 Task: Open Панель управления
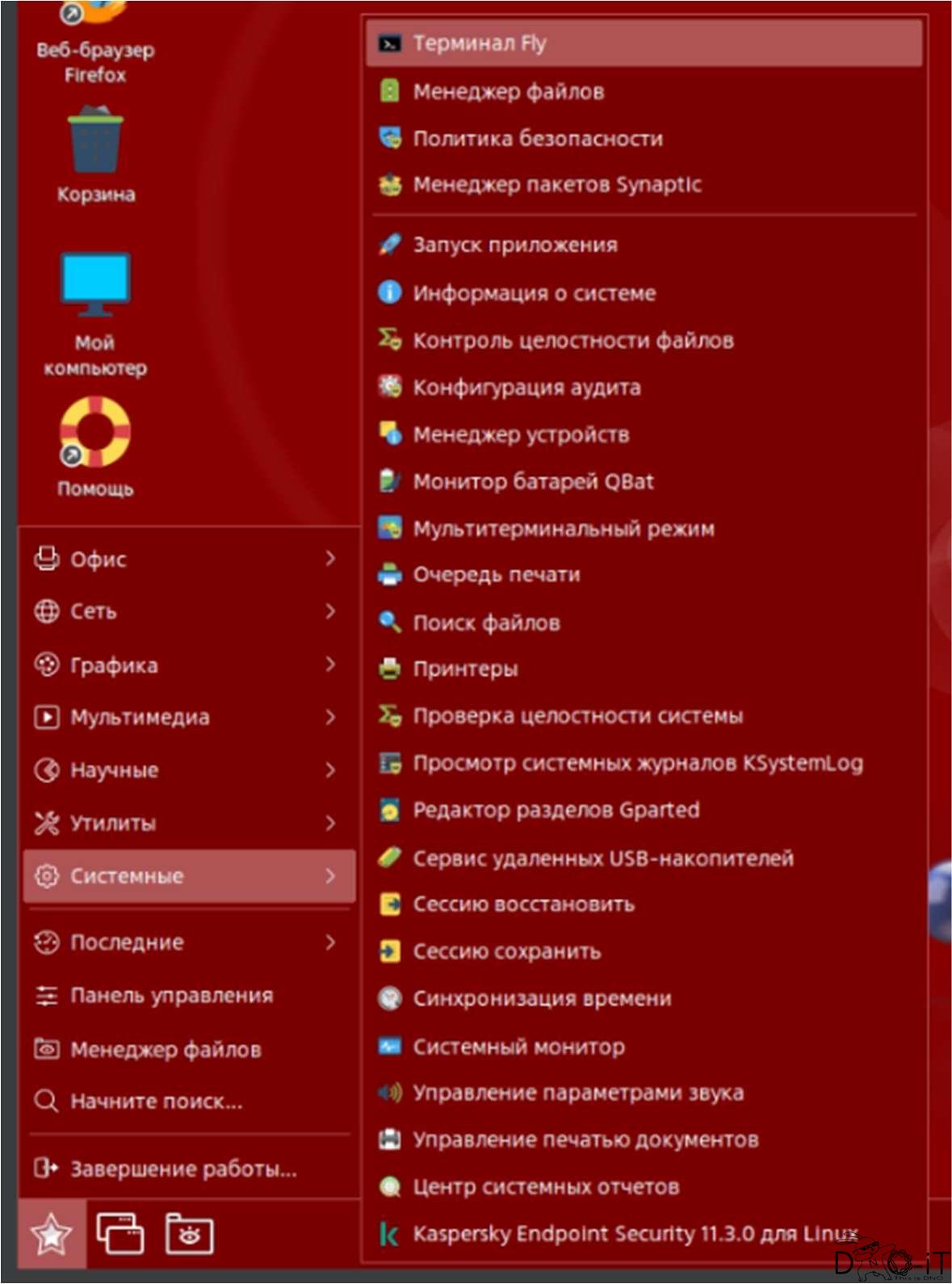click(x=171, y=996)
